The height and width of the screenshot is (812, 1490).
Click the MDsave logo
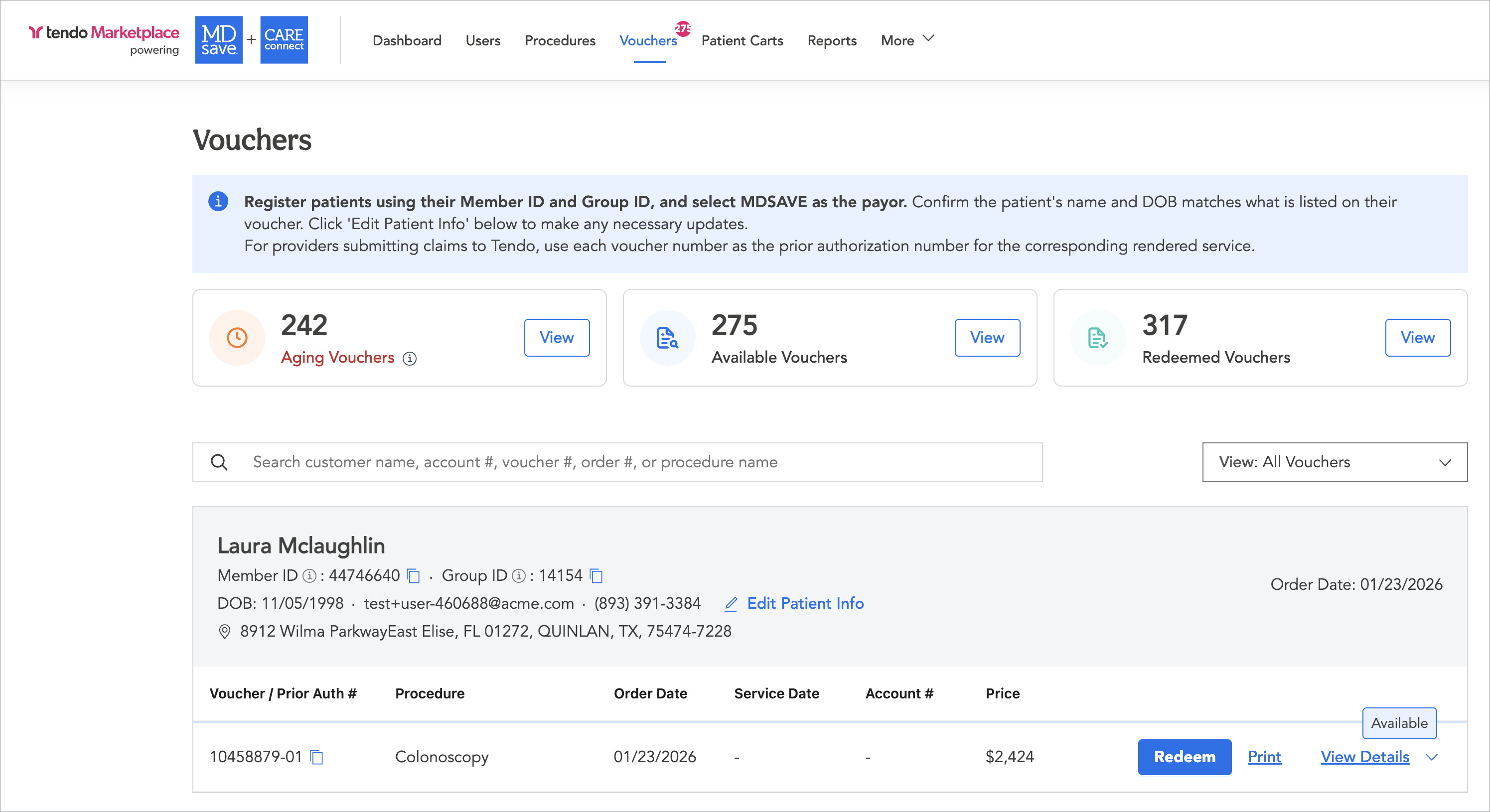tap(219, 40)
